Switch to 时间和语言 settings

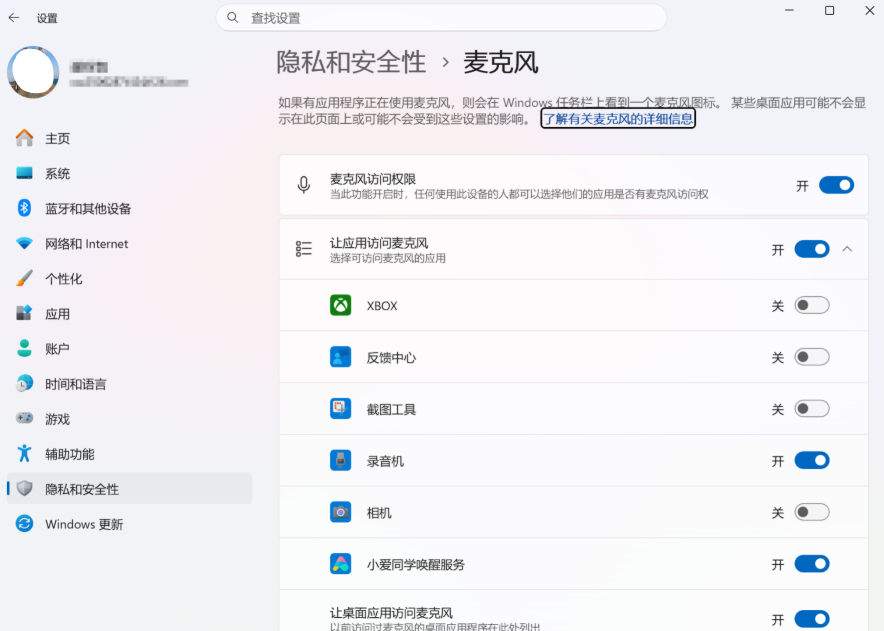(129, 383)
